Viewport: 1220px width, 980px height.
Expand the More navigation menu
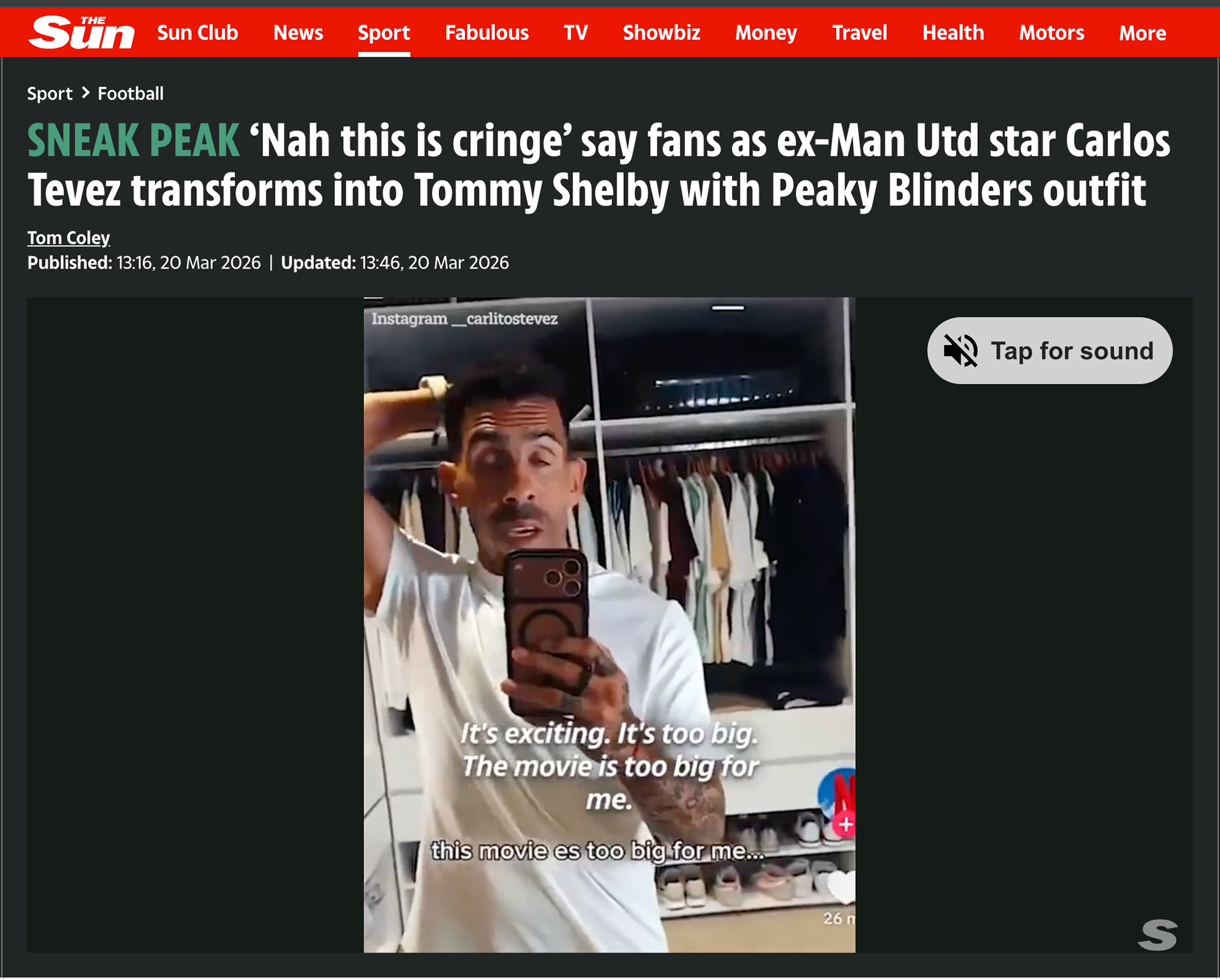(x=1142, y=32)
